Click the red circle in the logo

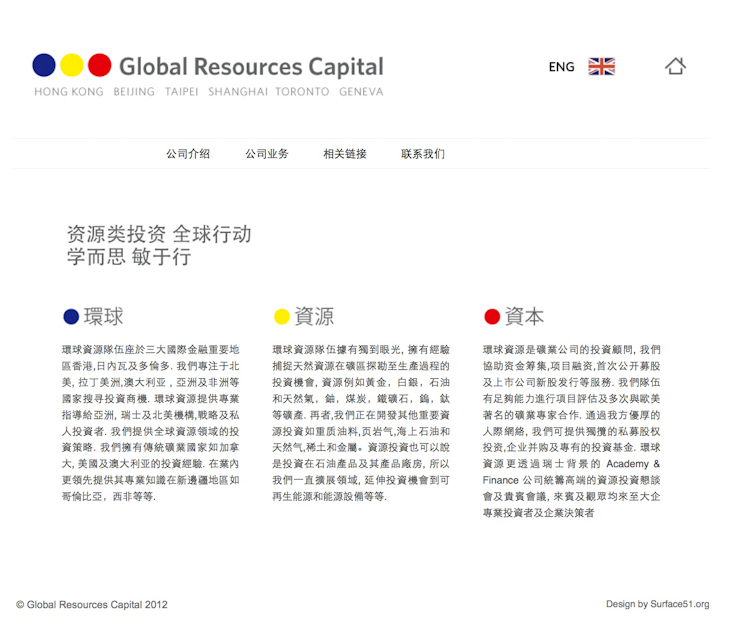coord(100,65)
